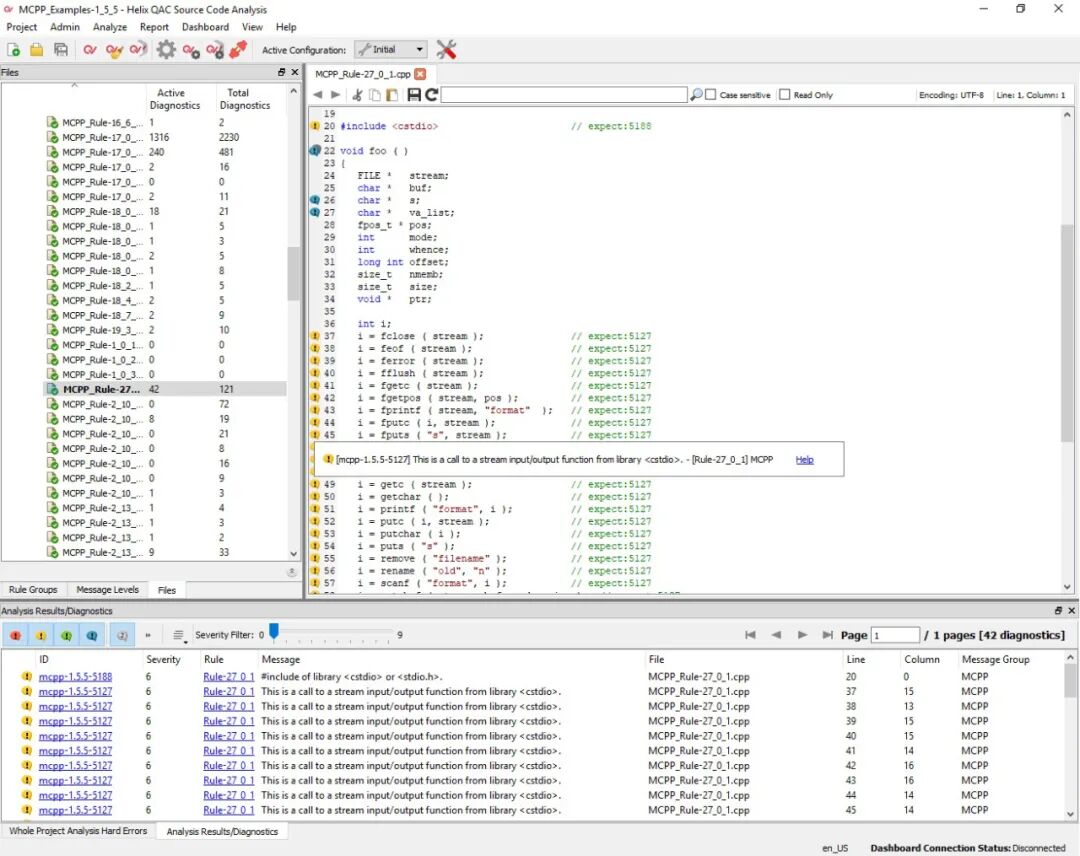Screen dimensions: 1080x856
Task: Toggle the red error diagnostics filter
Action: (x=15, y=636)
